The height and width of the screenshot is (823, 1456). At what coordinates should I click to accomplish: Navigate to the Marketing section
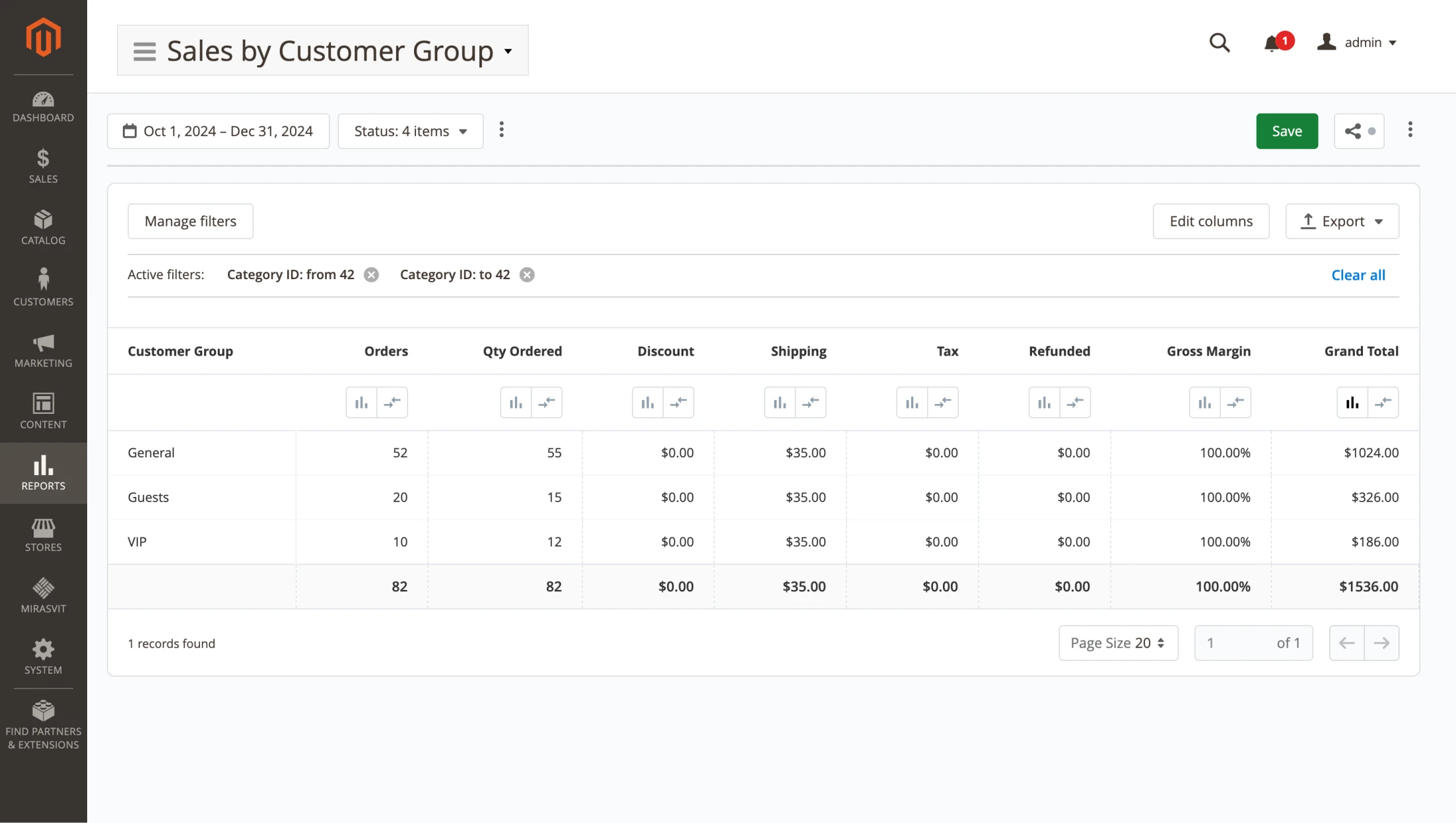[43, 350]
